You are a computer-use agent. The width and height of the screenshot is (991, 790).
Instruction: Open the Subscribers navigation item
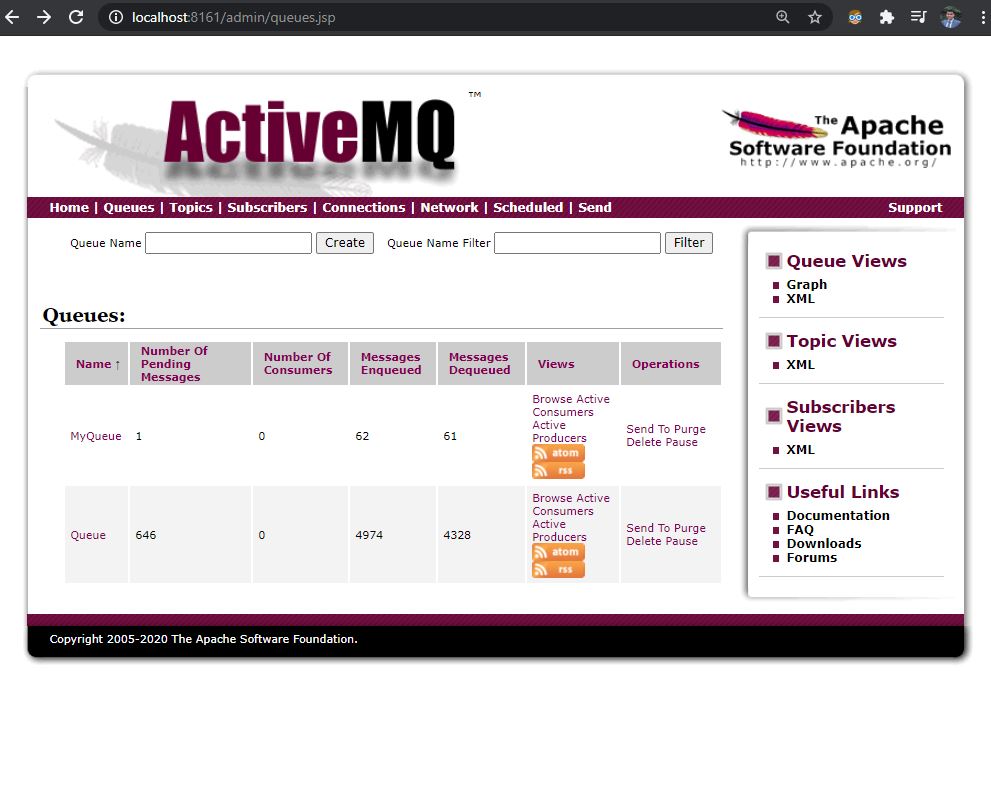click(x=267, y=207)
